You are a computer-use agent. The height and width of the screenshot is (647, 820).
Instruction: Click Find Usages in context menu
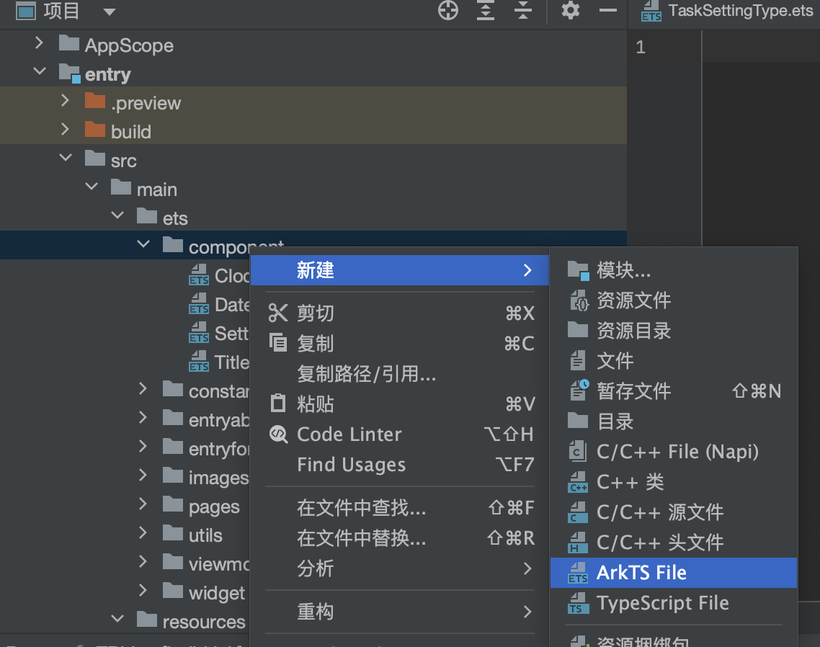pos(351,464)
